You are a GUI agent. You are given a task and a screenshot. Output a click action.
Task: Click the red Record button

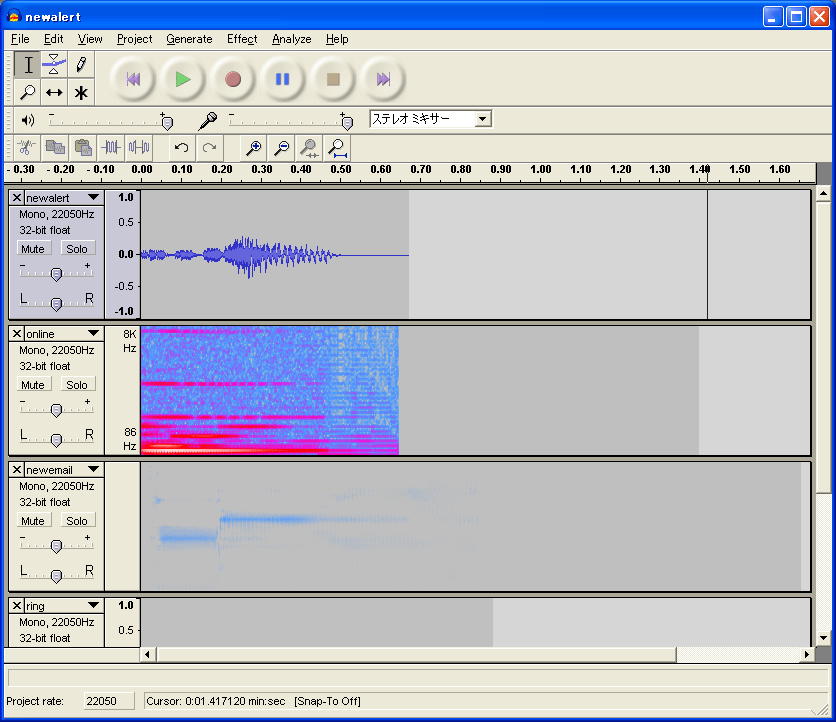[x=233, y=79]
